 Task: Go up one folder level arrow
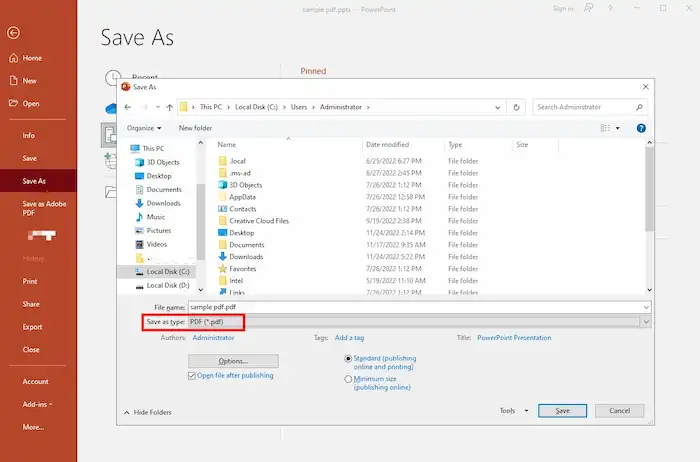coord(170,107)
